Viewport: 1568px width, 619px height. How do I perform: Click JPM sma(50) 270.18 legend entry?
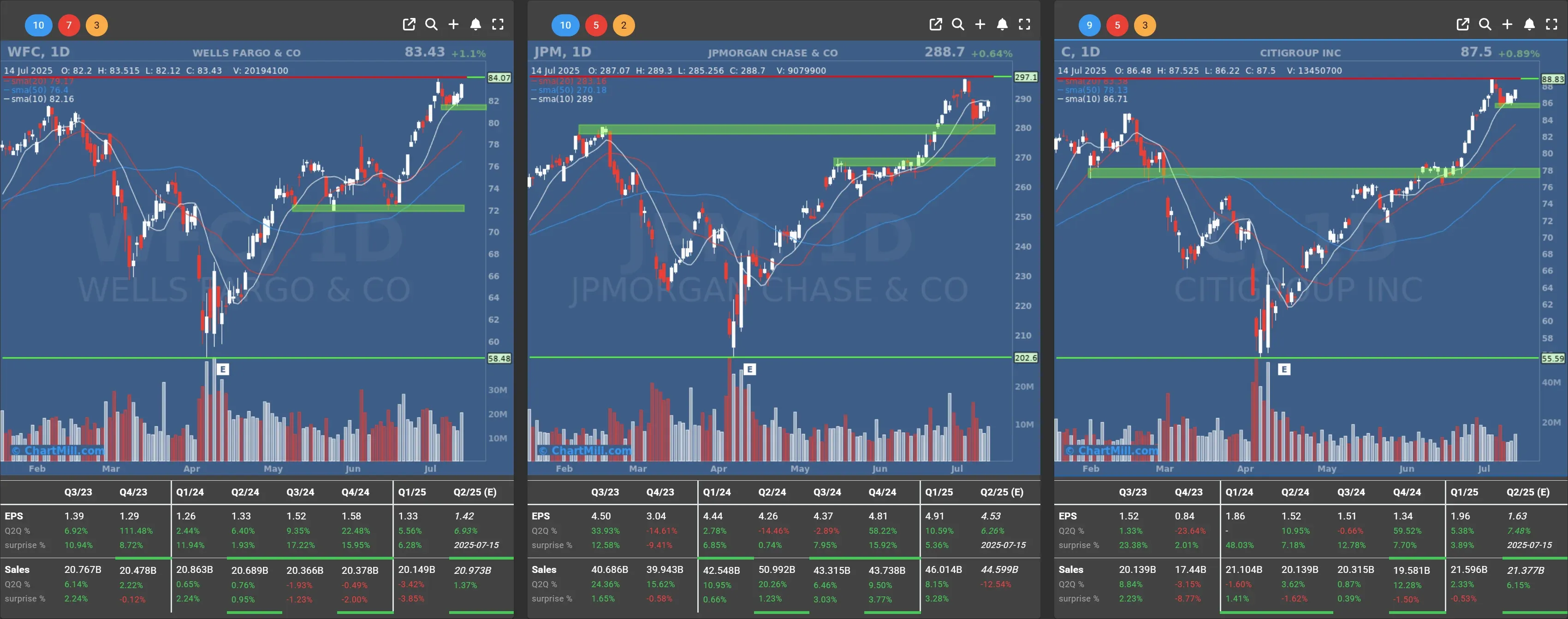(x=569, y=90)
